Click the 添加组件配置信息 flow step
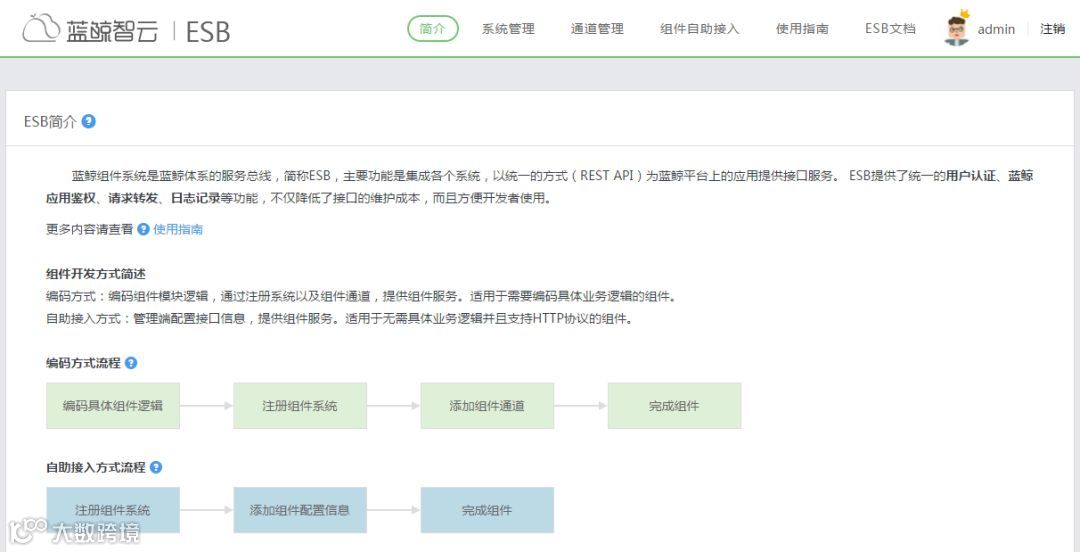Screen dimensions: 1080x552 coord(300,511)
